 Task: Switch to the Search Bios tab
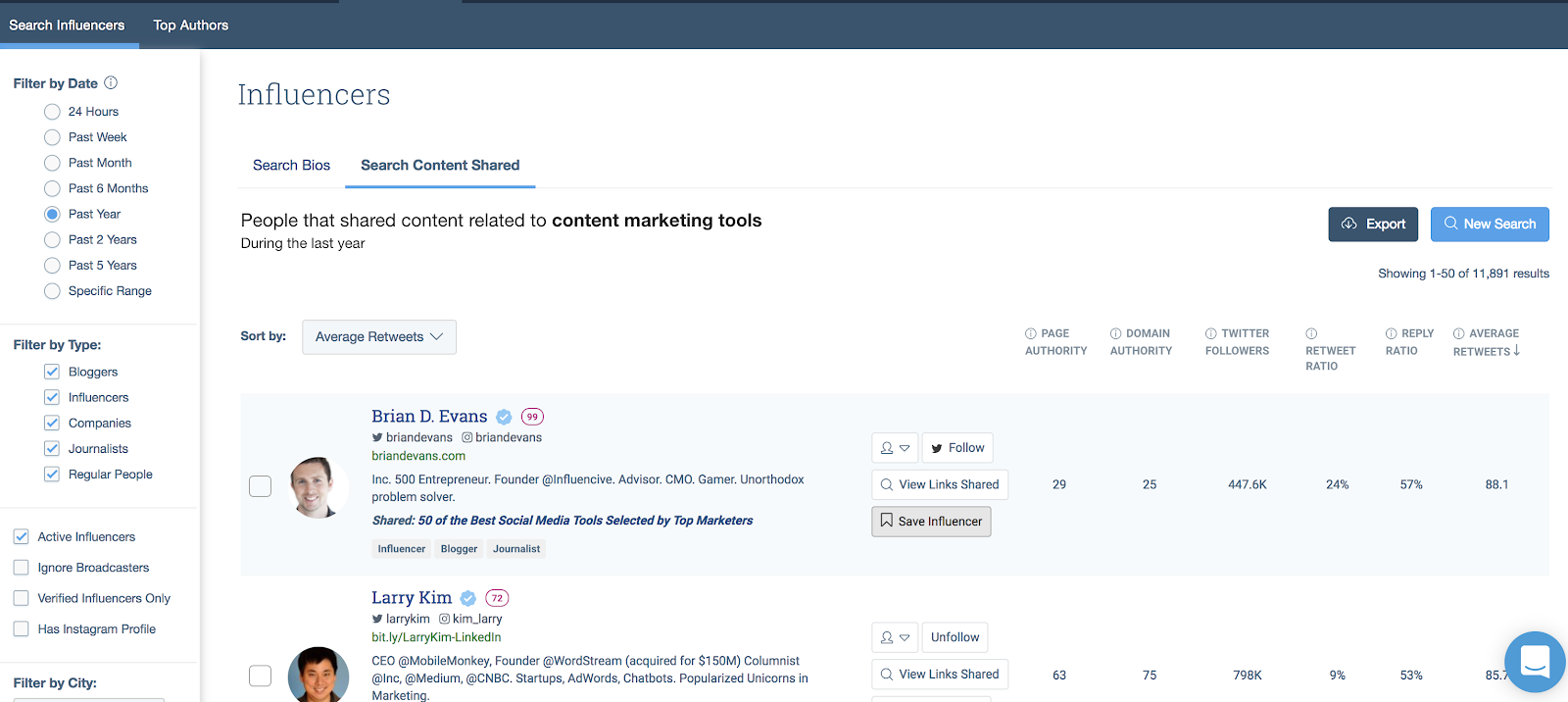pos(291,166)
